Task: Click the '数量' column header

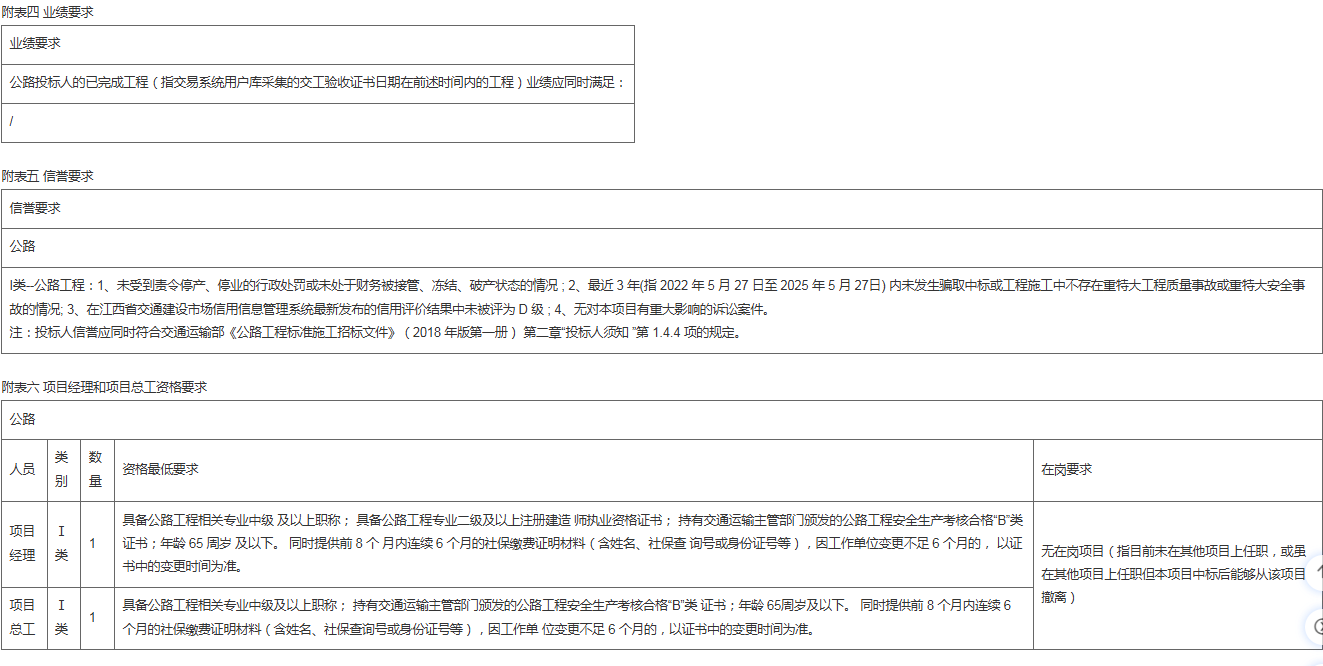Action: pyautogui.click(x=97, y=470)
